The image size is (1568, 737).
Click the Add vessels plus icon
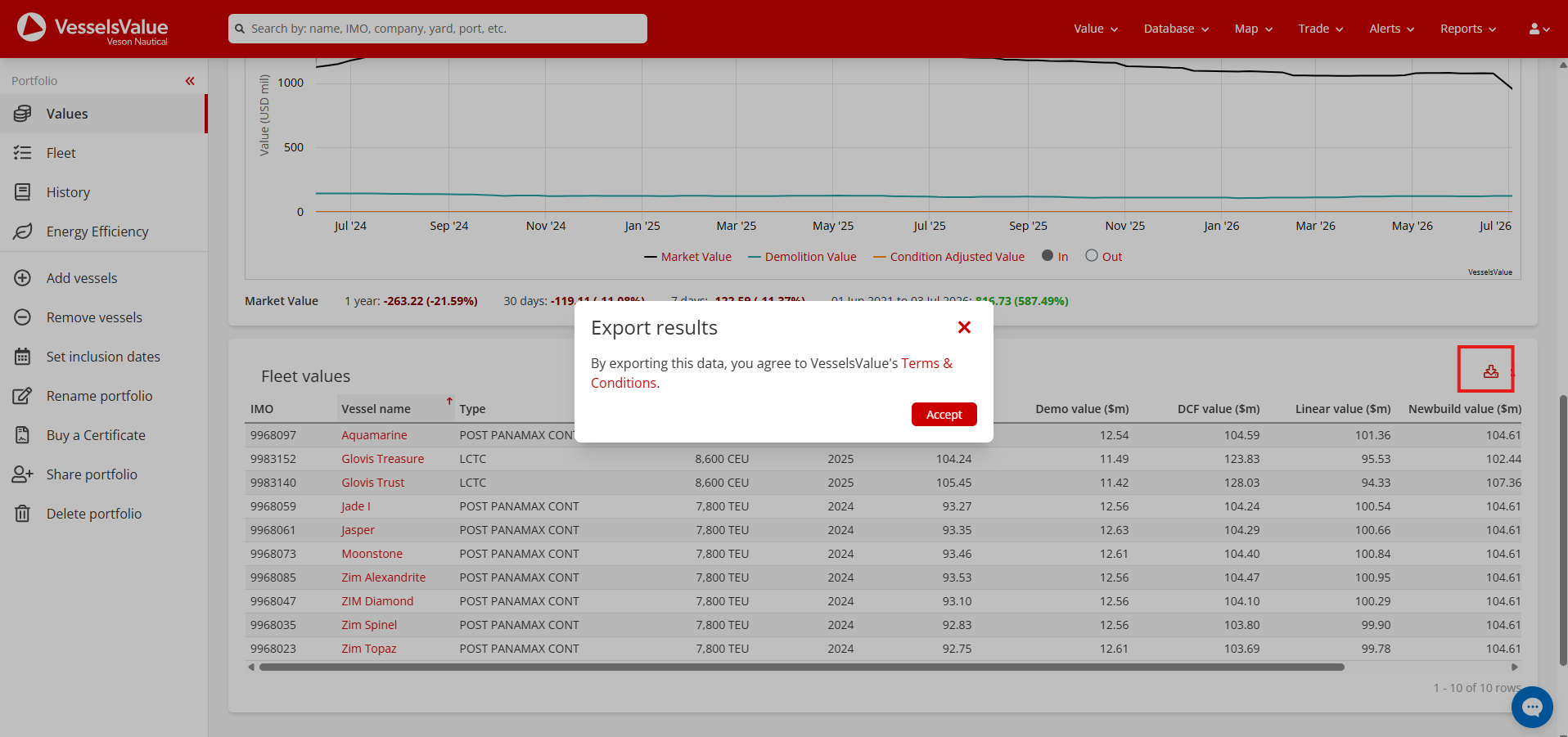pyautogui.click(x=23, y=278)
